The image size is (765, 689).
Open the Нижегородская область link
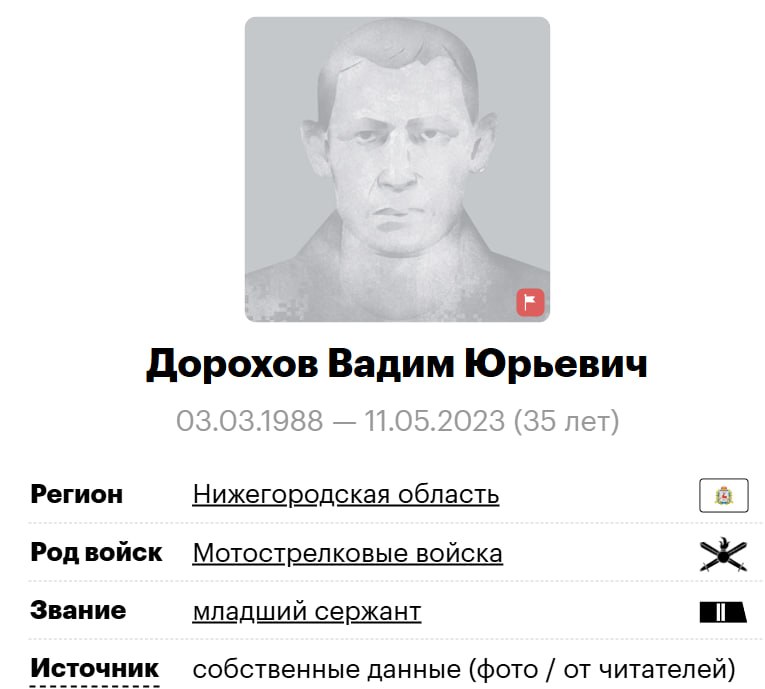(x=345, y=494)
